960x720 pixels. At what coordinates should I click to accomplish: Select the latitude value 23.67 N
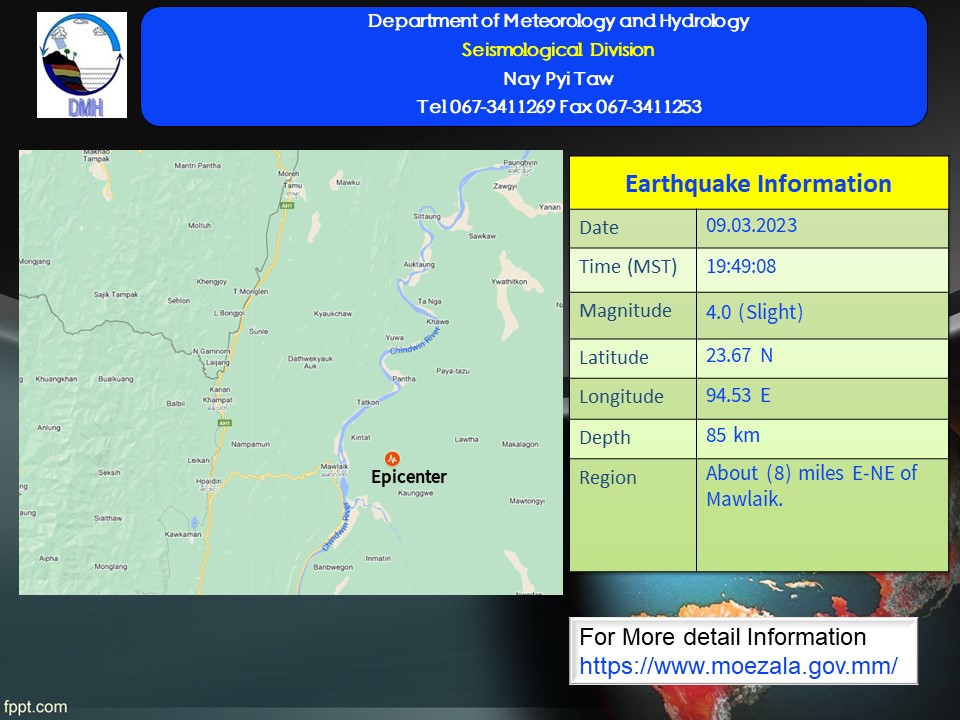tap(739, 355)
